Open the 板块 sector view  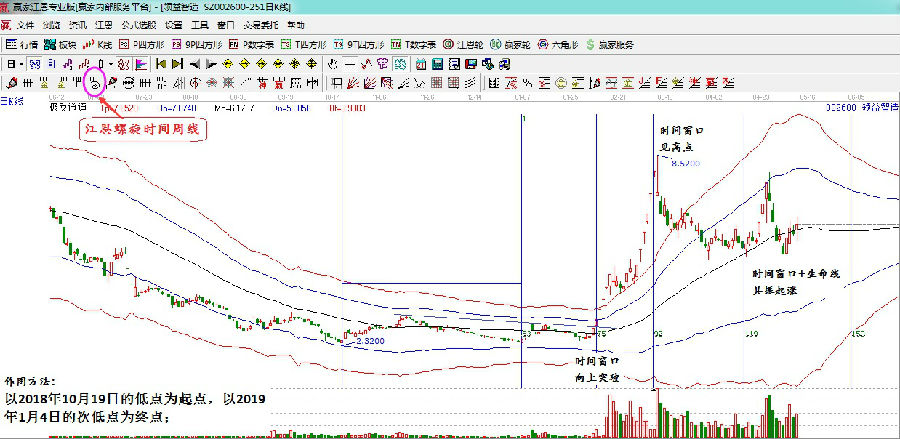[59, 45]
